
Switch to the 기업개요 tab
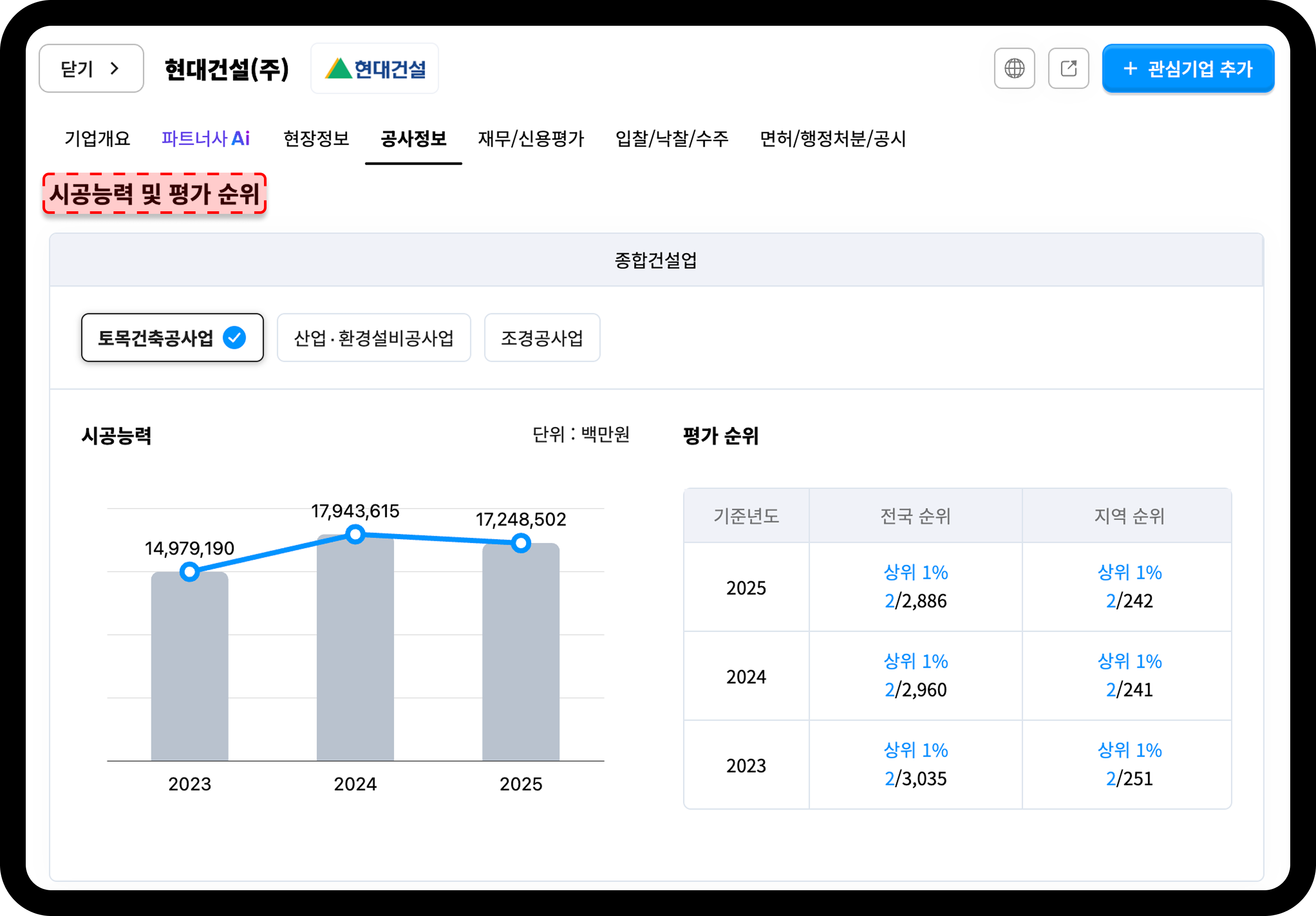pyautogui.click(x=97, y=138)
